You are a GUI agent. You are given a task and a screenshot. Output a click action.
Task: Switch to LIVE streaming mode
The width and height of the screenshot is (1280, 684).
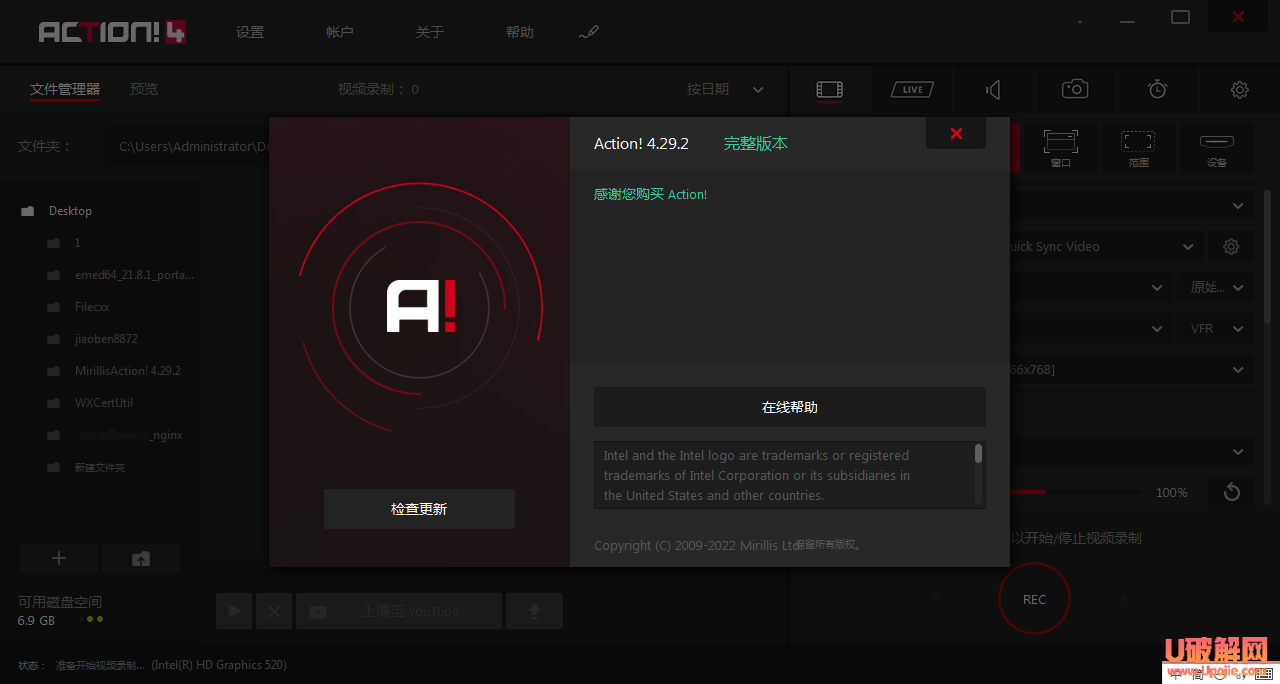(912, 89)
